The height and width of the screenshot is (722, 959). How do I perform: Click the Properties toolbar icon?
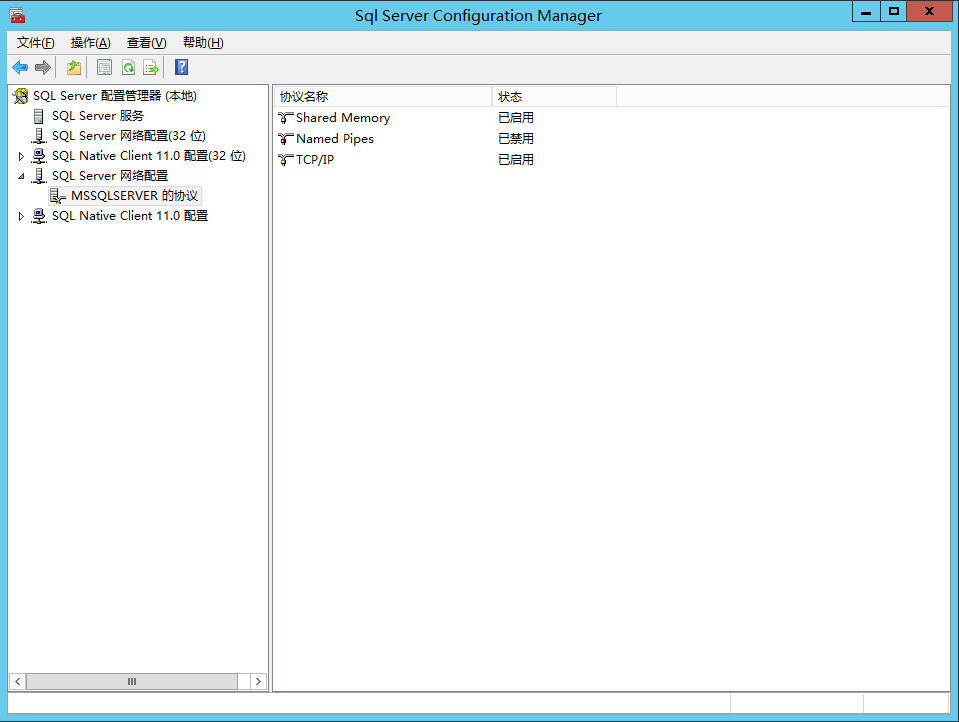pyautogui.click(x=105, y=67)
